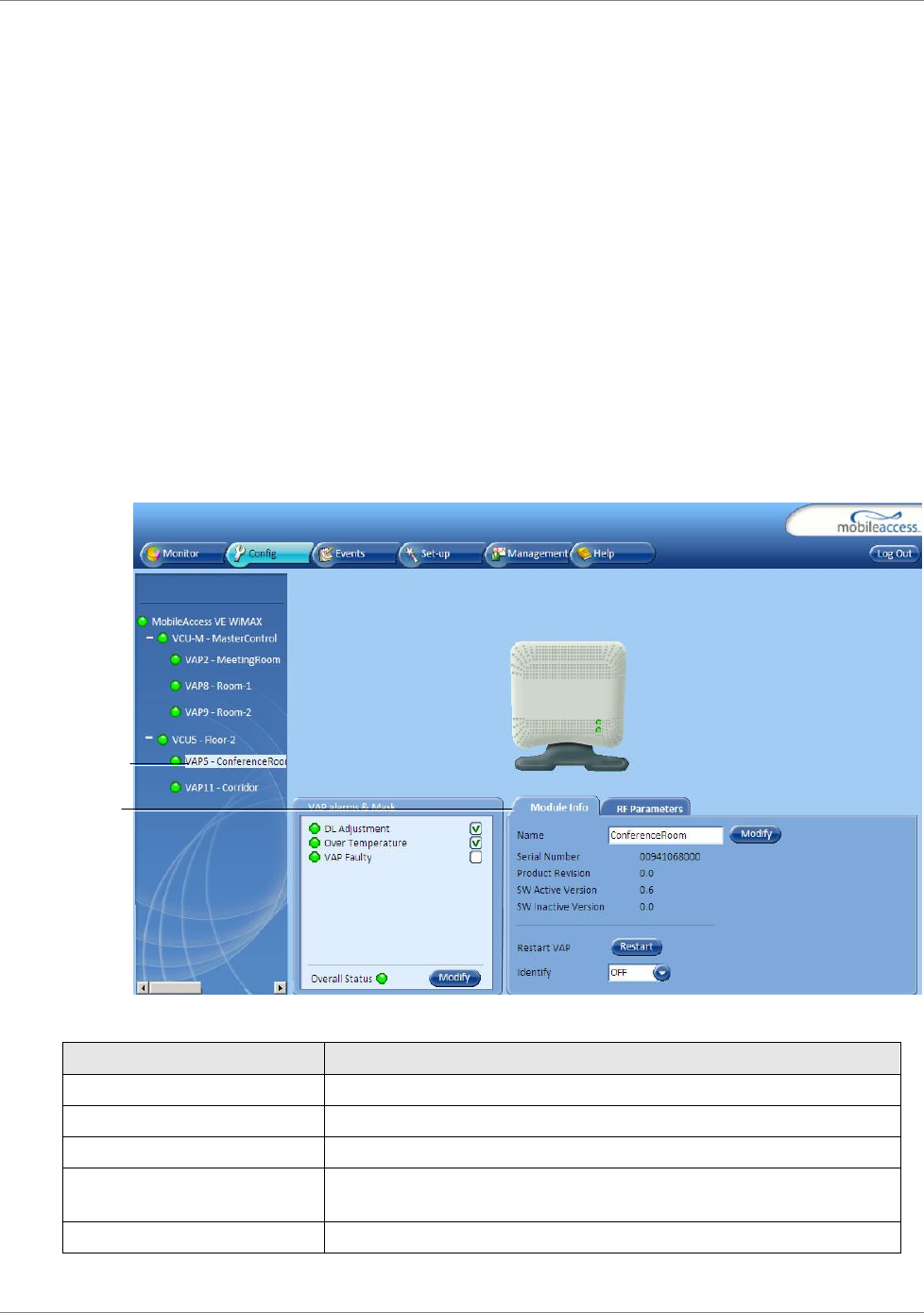The height and width of the screenshot is (1313, 924).
Task: Select VAP9 - Room-2 tree item
Action: pos(218,712)
